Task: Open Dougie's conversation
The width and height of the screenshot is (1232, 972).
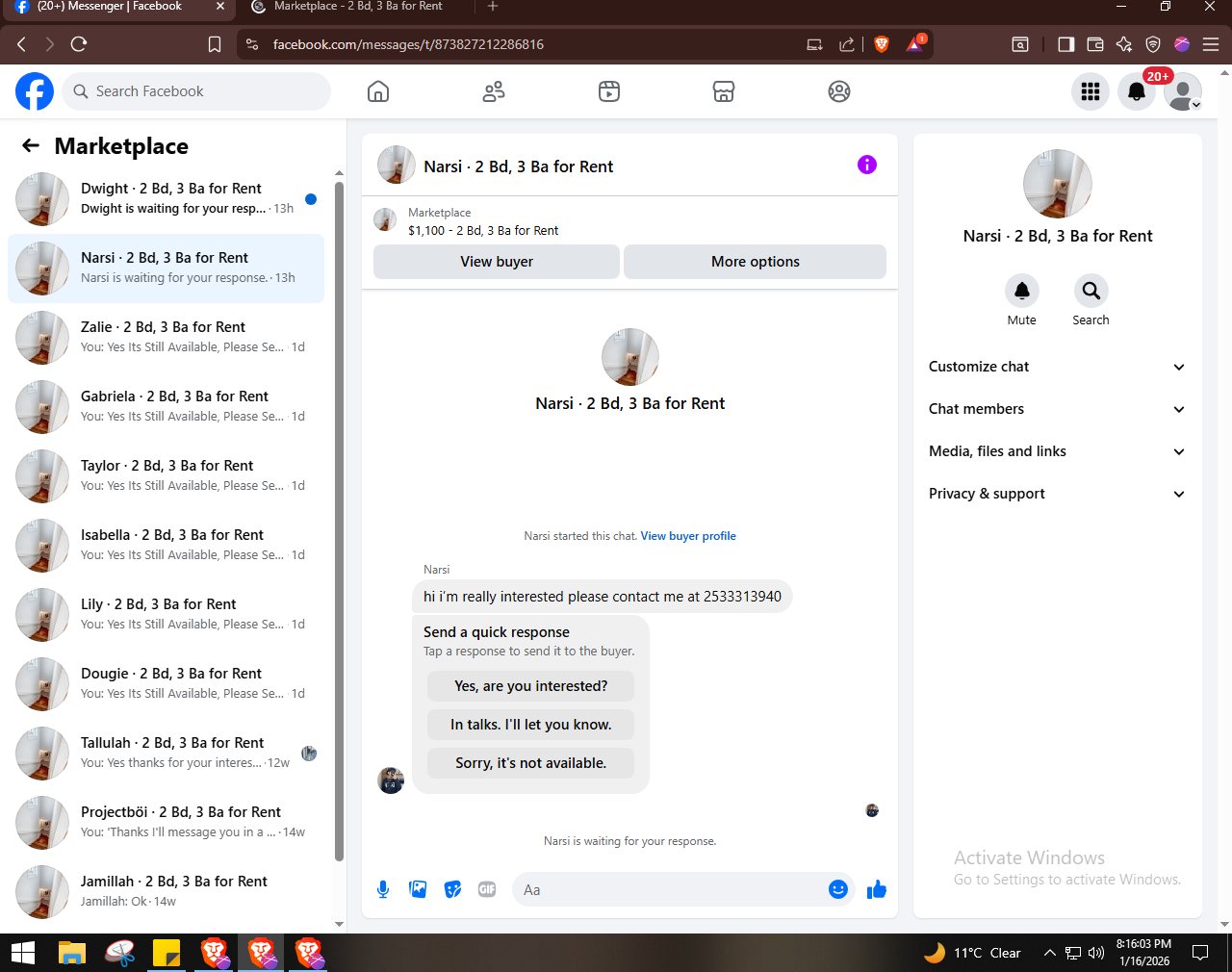Action: coord(167,684)
